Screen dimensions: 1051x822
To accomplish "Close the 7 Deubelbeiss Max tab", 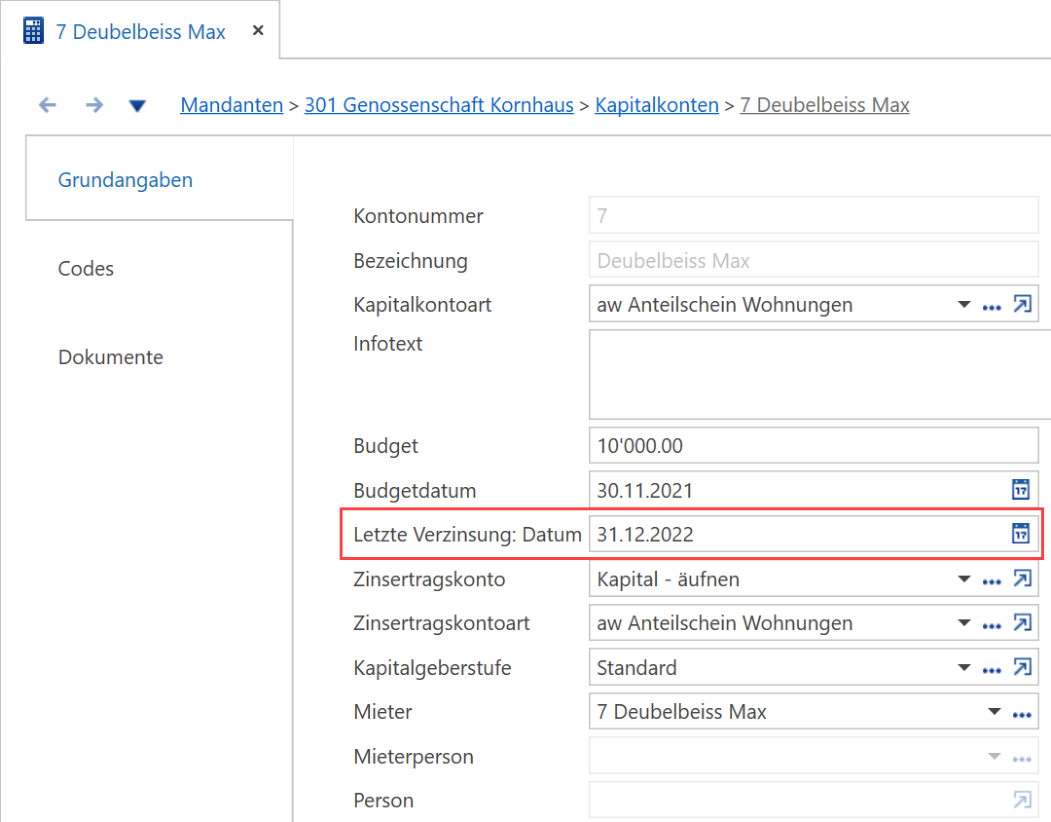I will 258,30.
